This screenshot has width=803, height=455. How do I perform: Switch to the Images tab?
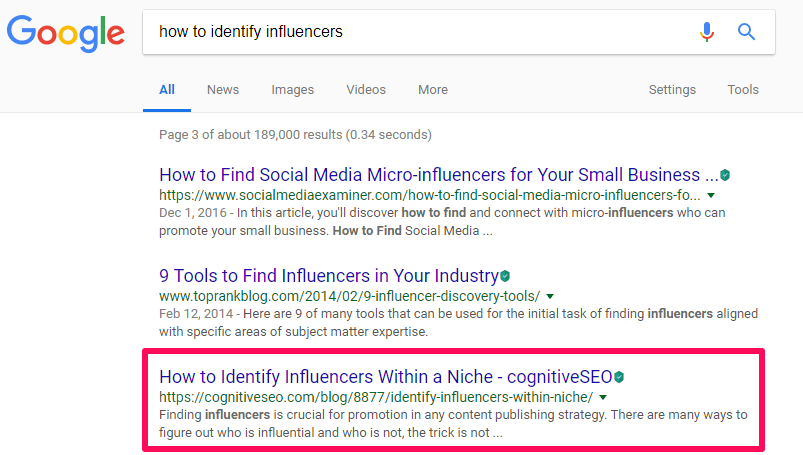click(x=292, y=90)
